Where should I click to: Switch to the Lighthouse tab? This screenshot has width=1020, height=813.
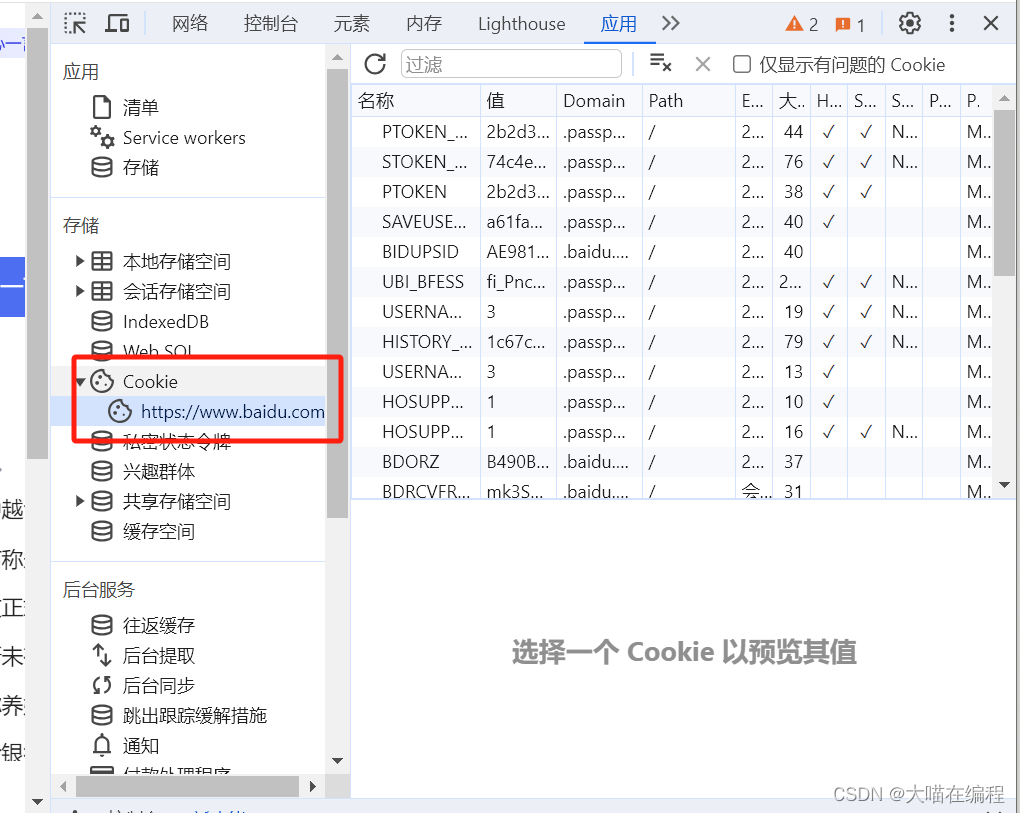click(x=521, y=23)
